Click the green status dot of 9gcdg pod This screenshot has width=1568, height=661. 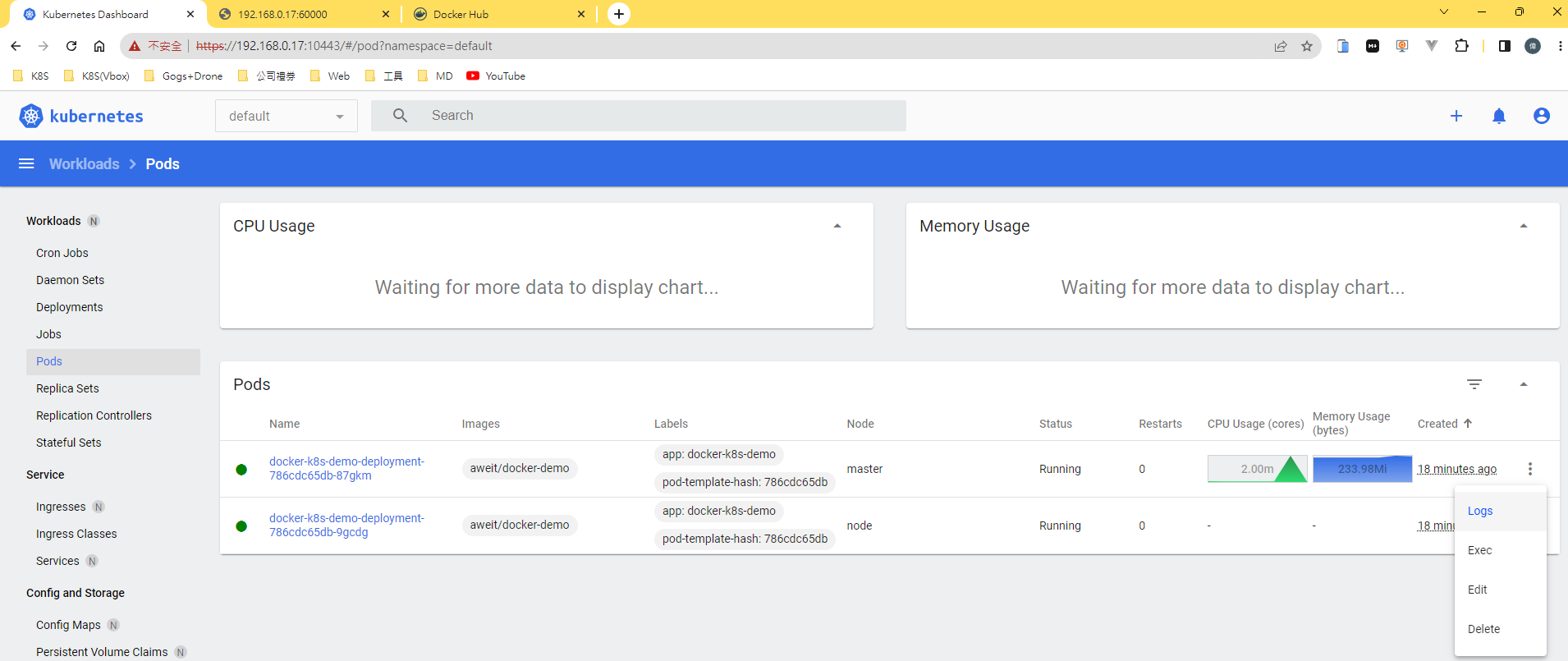[241, 526]
